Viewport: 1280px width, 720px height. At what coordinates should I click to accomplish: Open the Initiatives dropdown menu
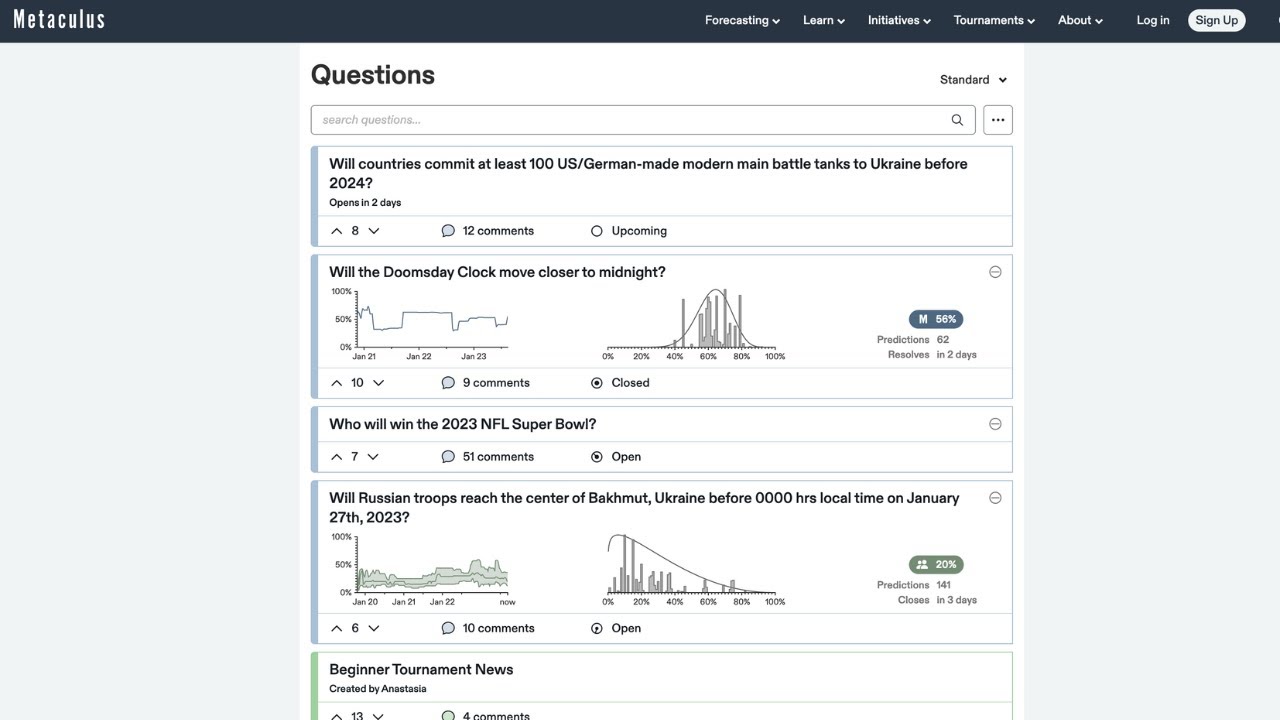899,20
